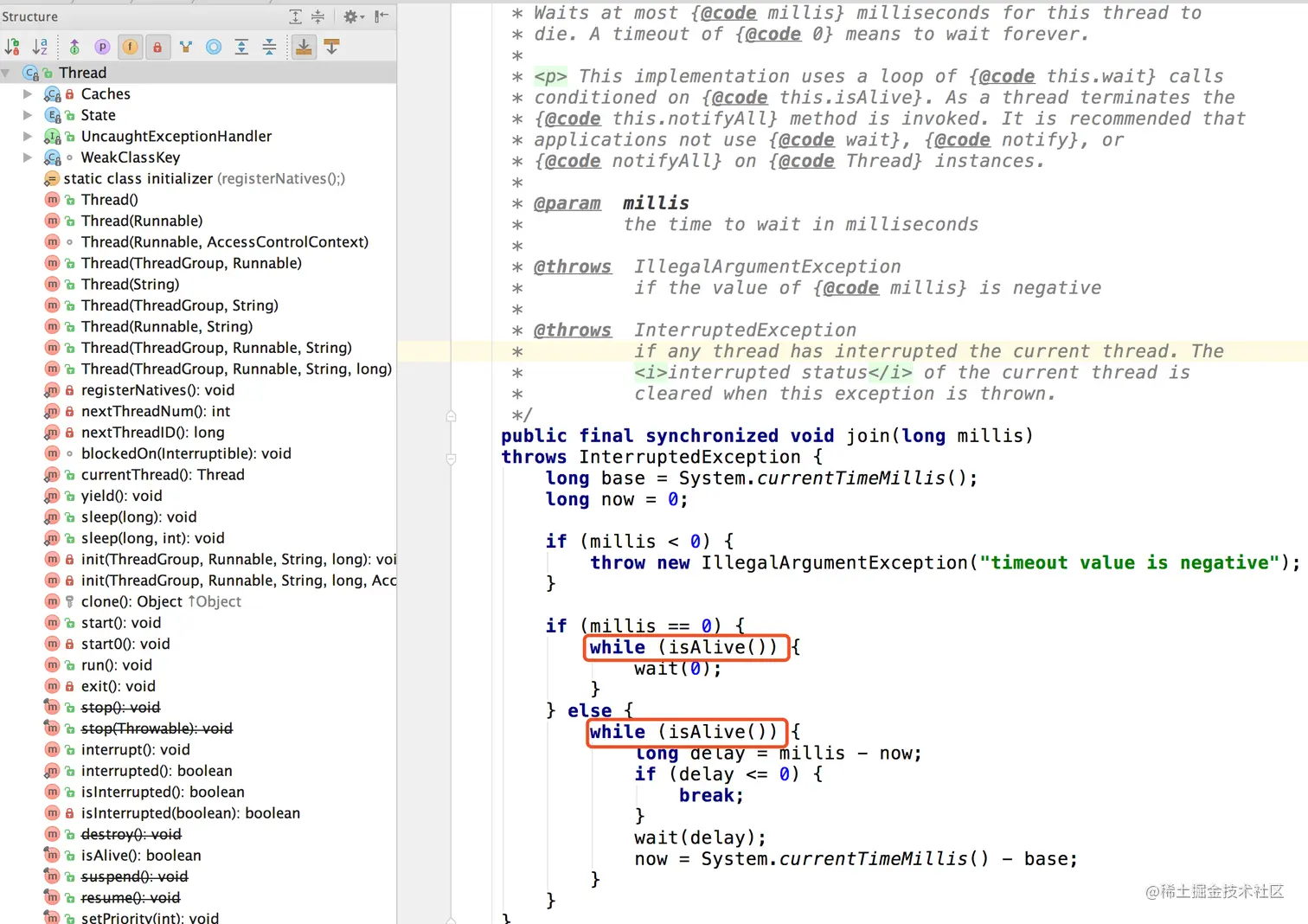Click Collapse All icon in Structure header
The height and width of the screenshot is (924, 1308).
point(317,16)
